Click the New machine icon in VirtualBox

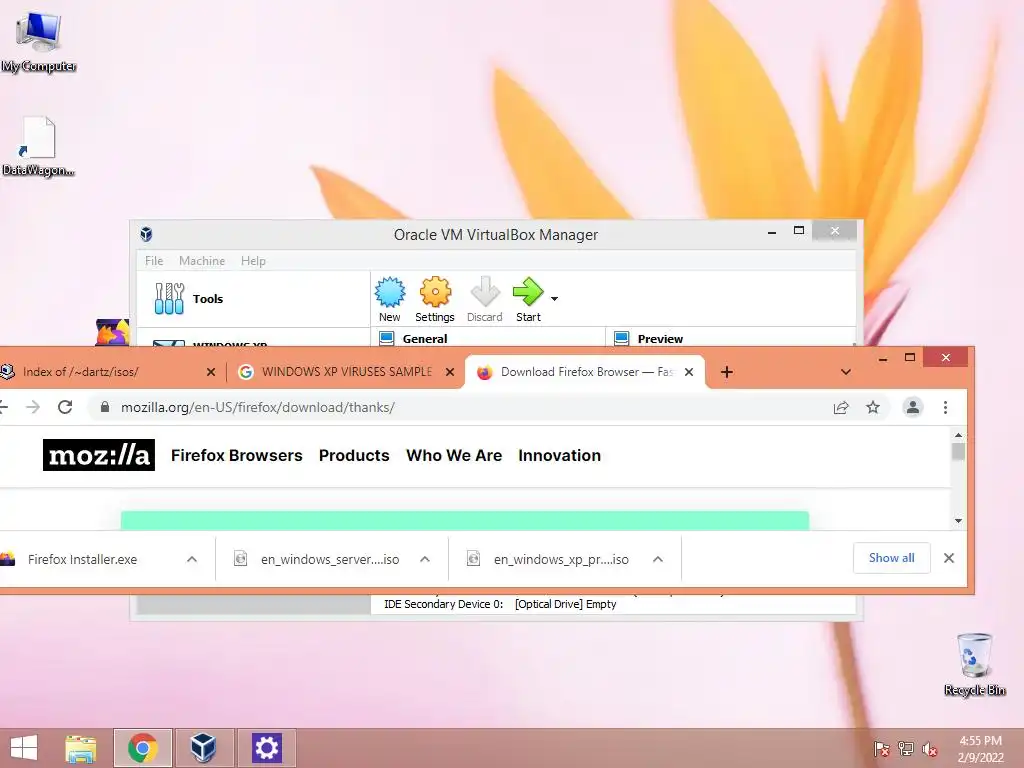(x=390, y=299)
